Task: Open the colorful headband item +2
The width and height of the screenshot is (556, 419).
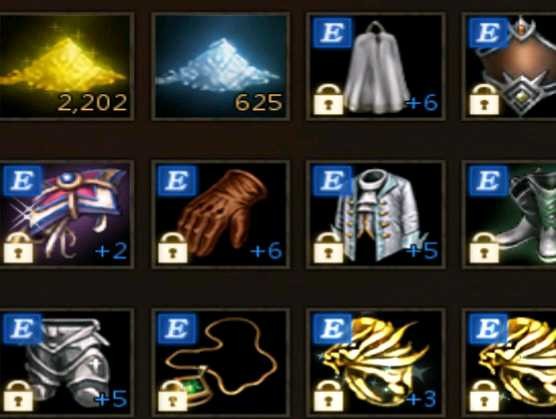Action: coord(66,214)
